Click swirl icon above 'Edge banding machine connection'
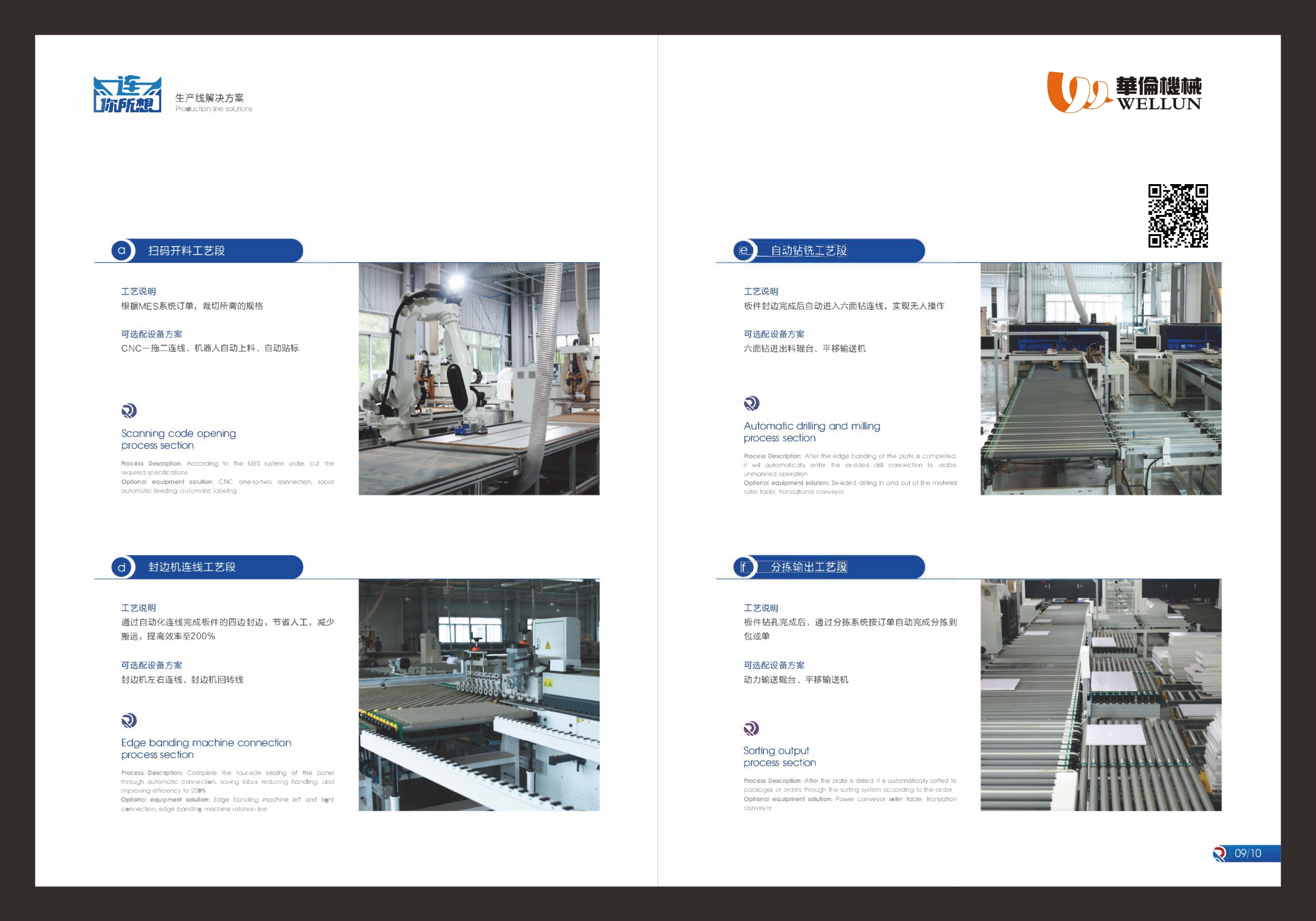Image resolution: width=1316 pixels, height=921 pixels. (129, 720)
